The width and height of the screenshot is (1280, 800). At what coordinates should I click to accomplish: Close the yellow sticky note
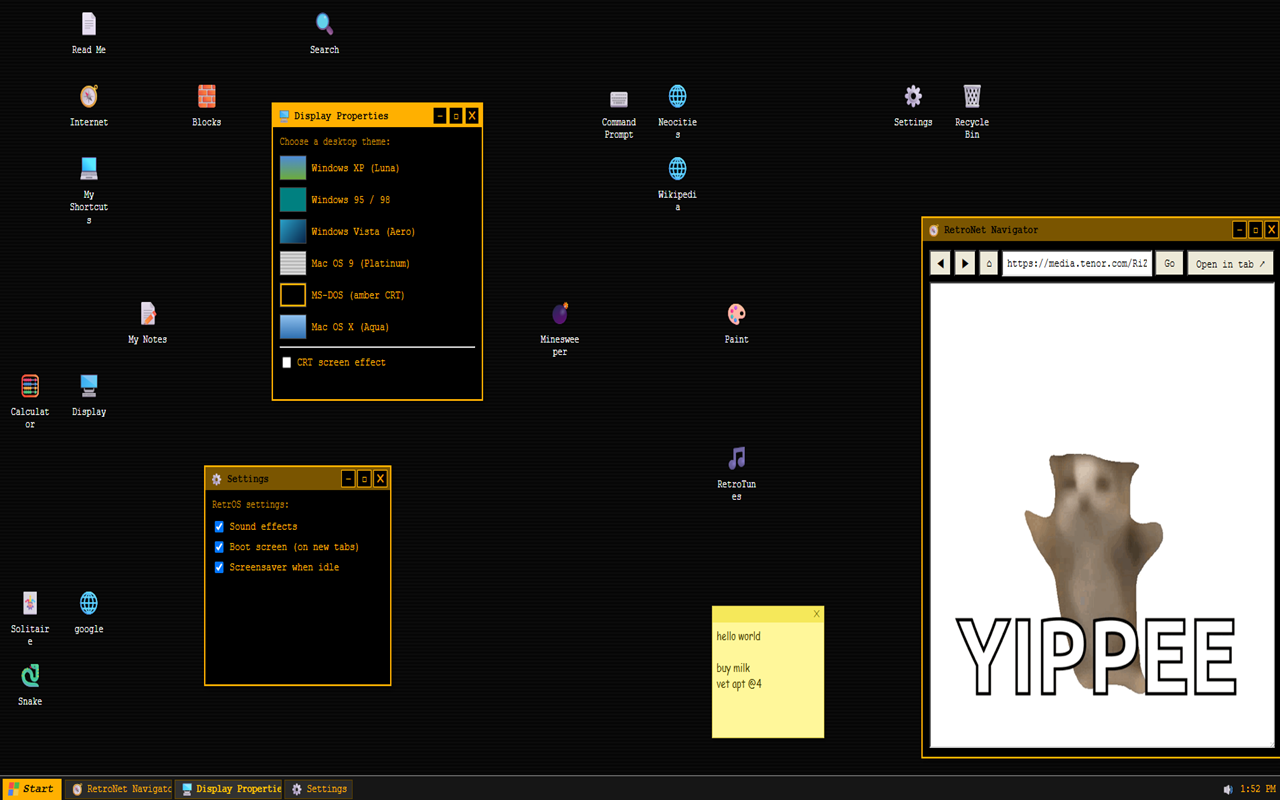pos(817,614)
